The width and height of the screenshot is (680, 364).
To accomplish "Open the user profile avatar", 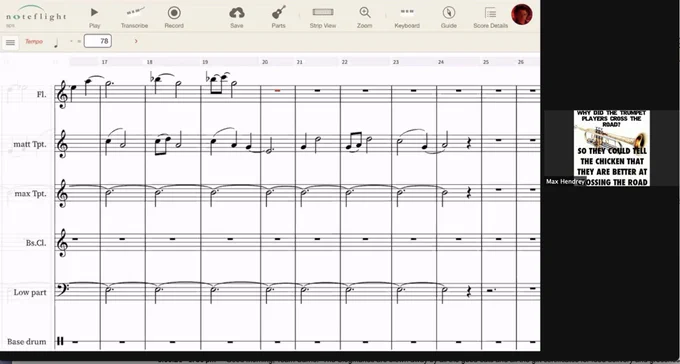I will (522, 14).
